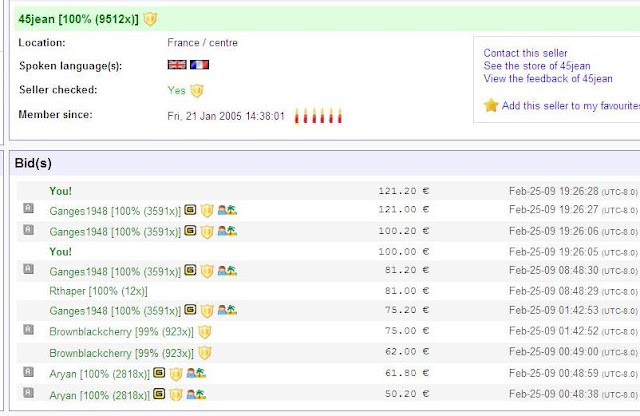Image resolution: width=640 pixels, height=416 pixels.
Task: Click the G badge on the 75.20 € bid
Action: (190, 310)
